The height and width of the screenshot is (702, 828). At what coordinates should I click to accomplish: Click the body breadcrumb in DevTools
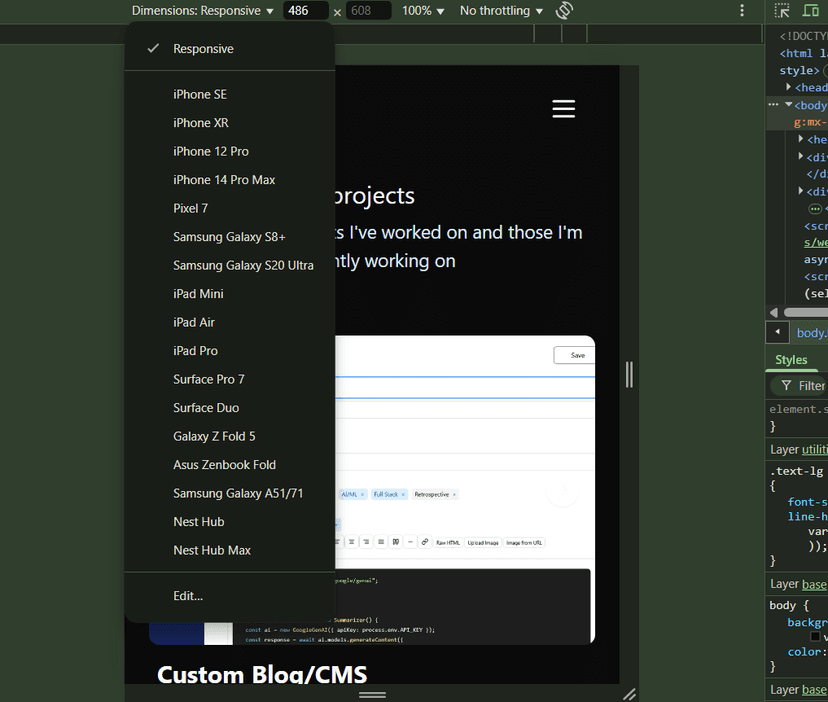pyautogui.click(x=812, y=333)
